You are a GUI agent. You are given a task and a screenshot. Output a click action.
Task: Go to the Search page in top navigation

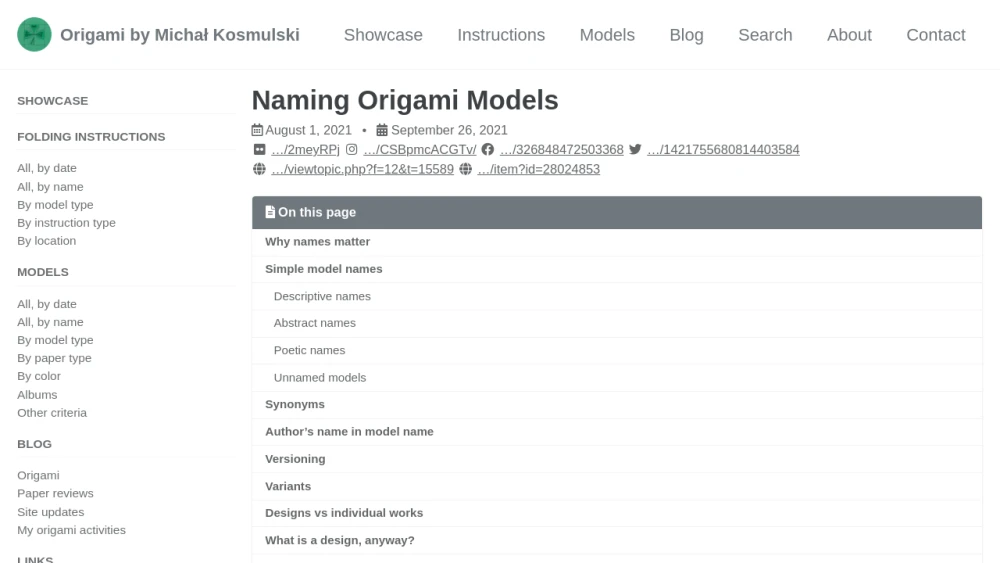pyautogui.click(x=765, y=35)
